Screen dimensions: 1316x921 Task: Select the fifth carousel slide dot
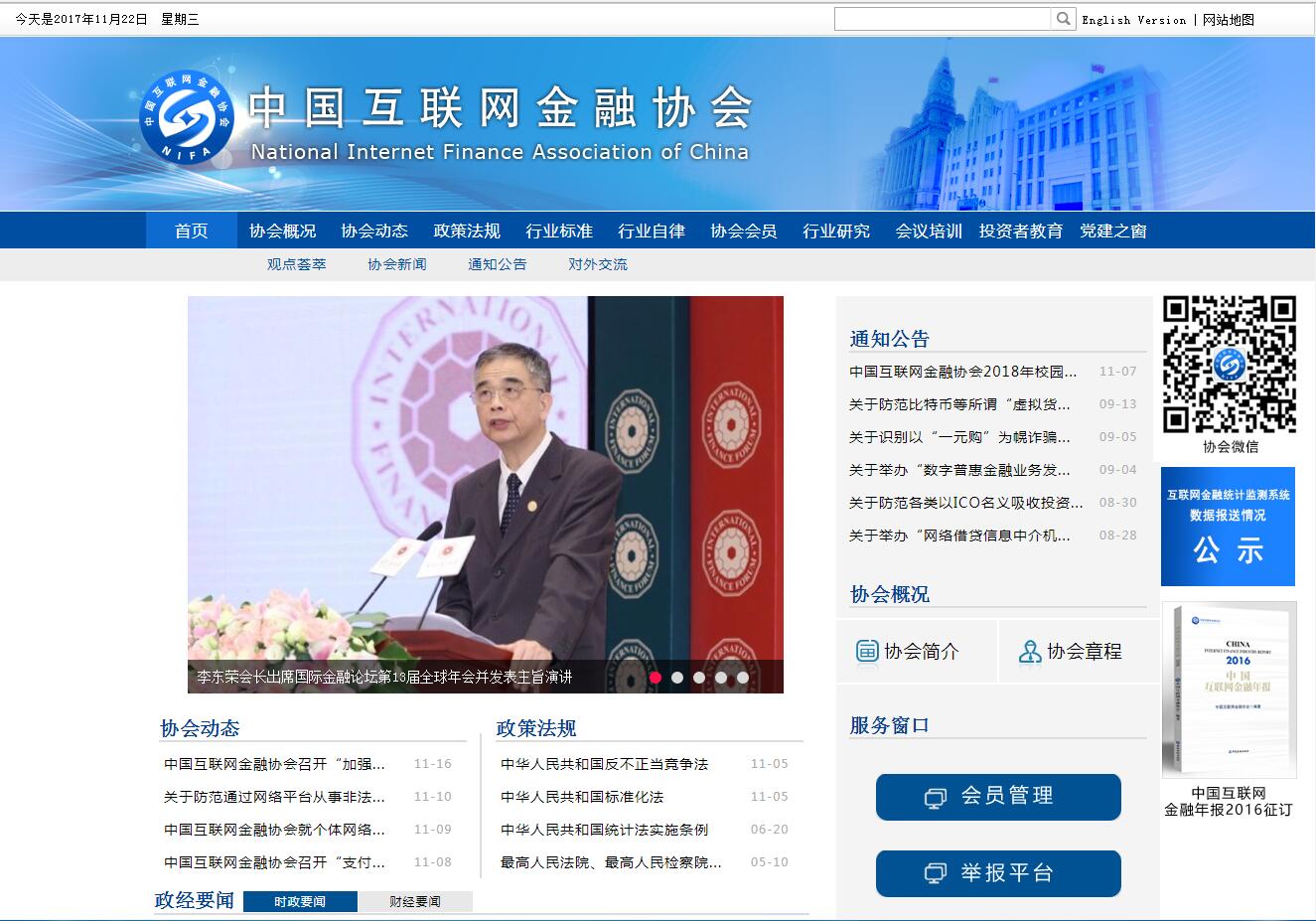tap(743, 678)
